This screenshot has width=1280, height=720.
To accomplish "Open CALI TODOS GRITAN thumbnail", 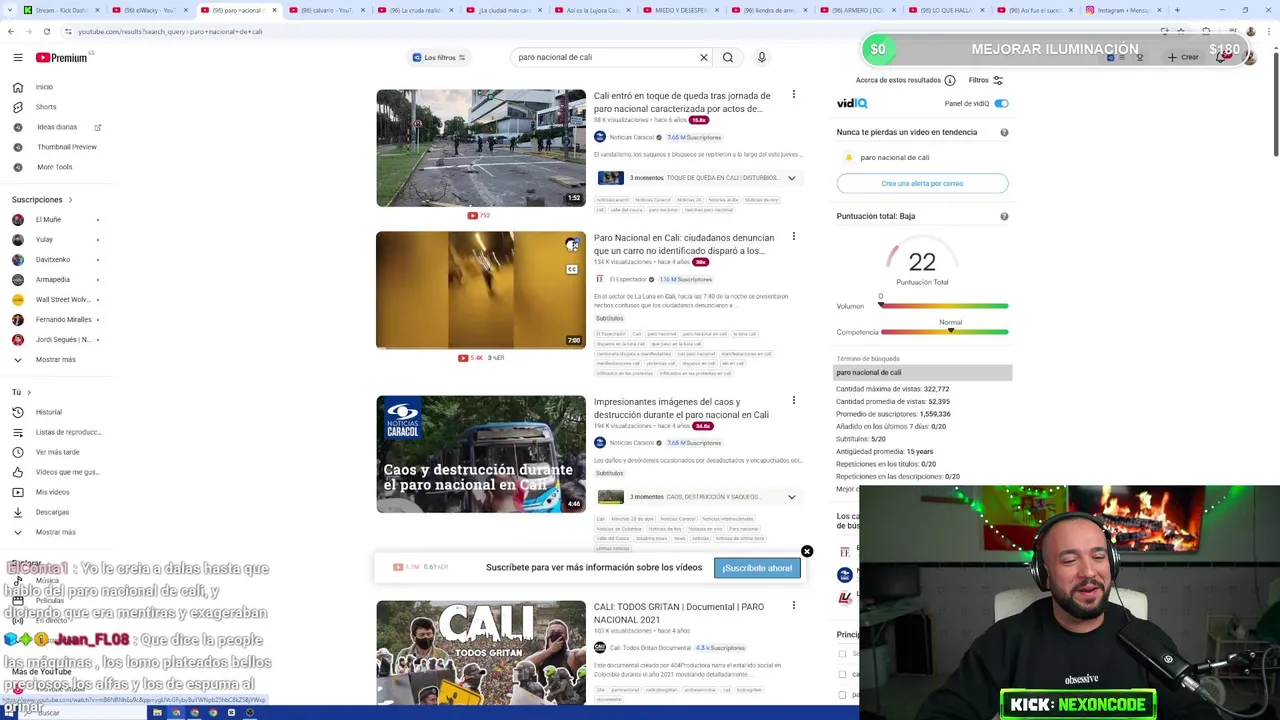I will pos(481,652).
